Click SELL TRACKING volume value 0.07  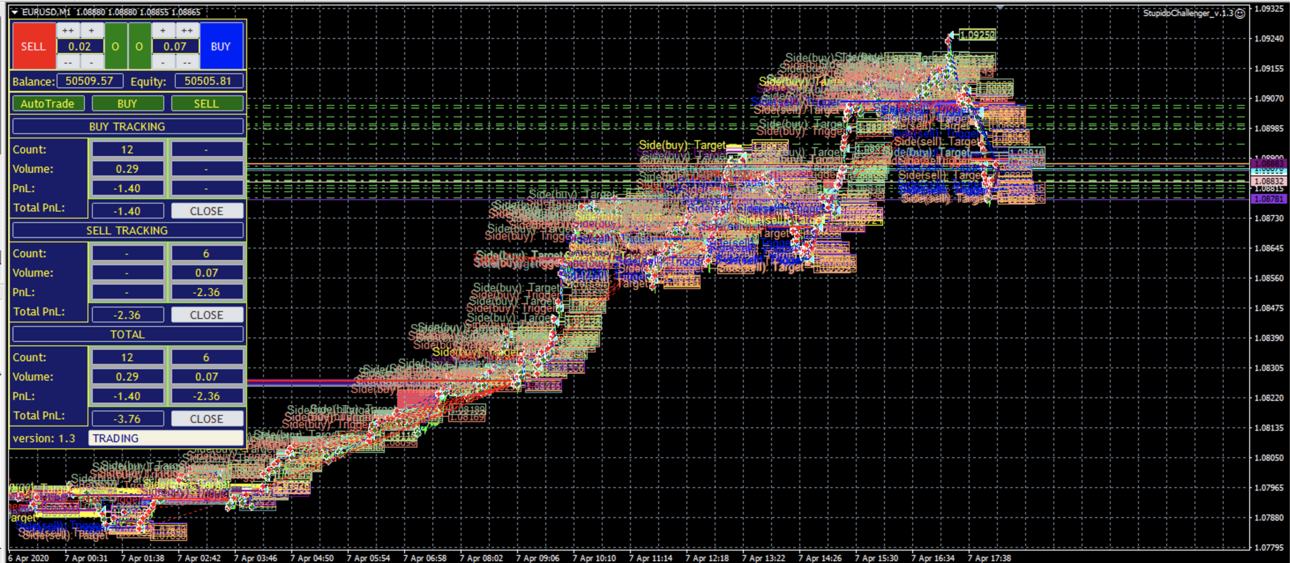click(x=207, y=273)
